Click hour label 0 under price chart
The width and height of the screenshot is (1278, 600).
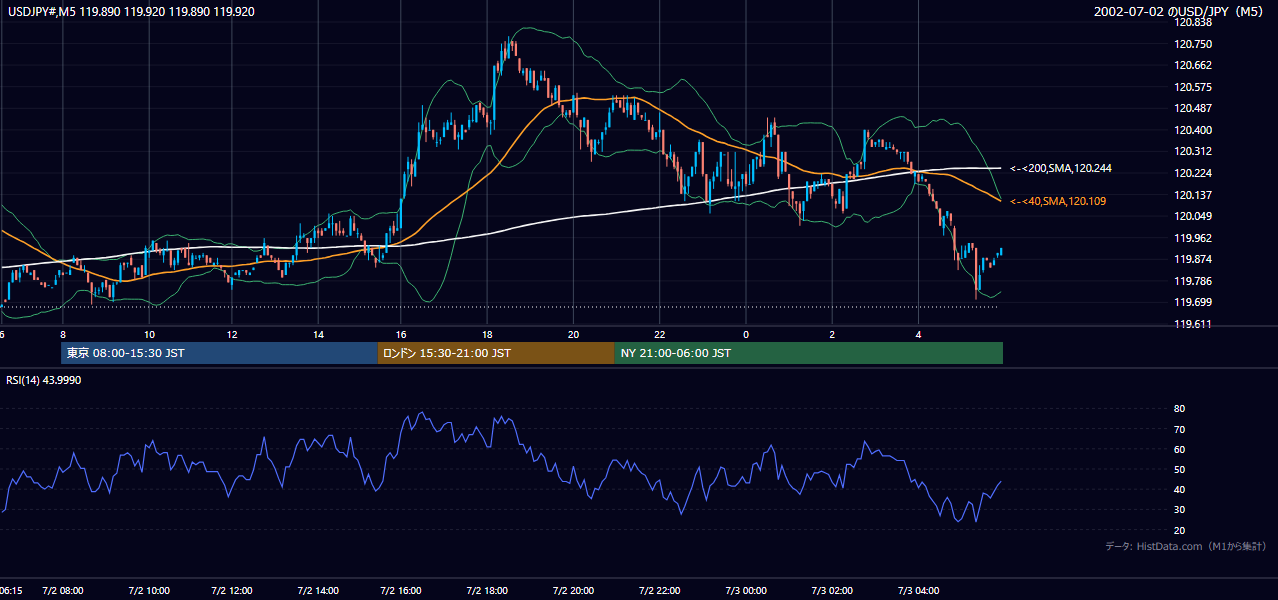tap(746, 333)
